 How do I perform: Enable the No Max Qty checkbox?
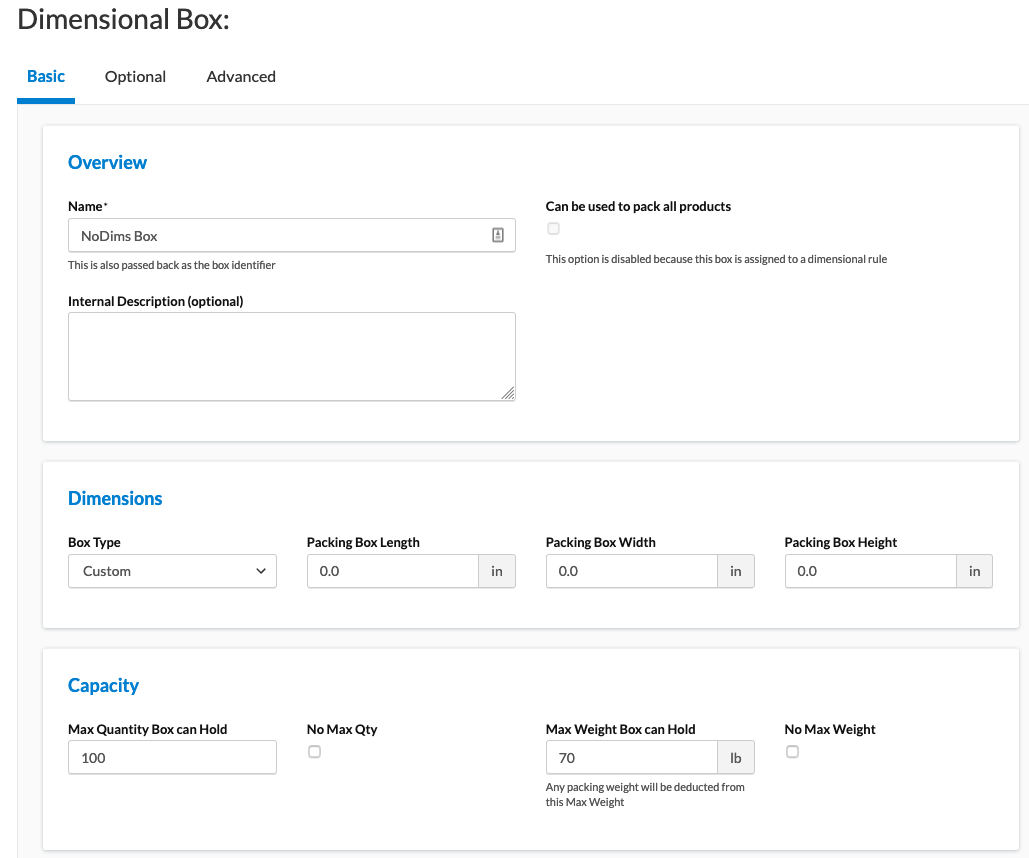(x=314, y=752)
